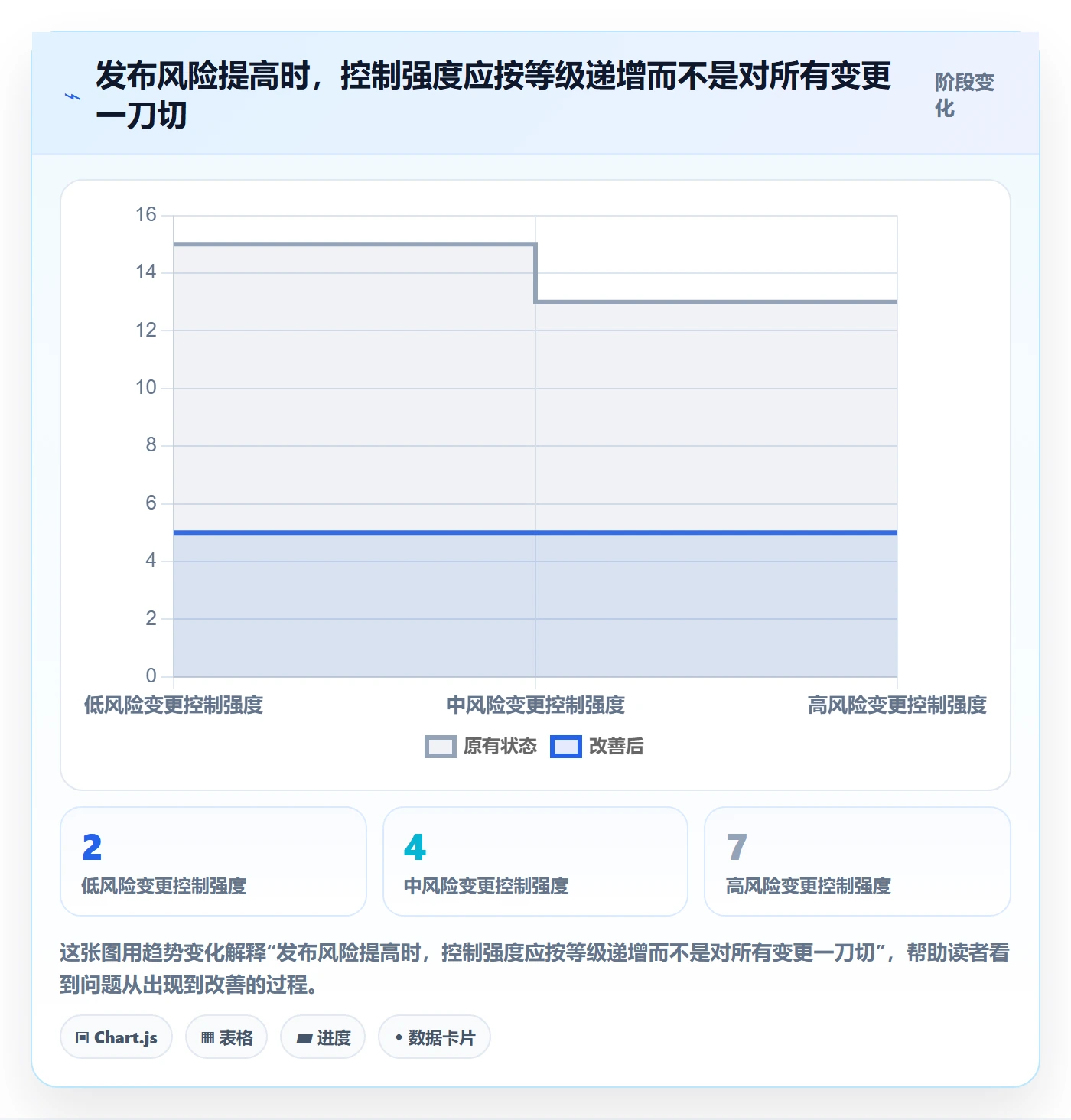This screenshot has height=1120, width=1071.
Task: Click the blue 改善后 legend color box
Action: point(566,747)
